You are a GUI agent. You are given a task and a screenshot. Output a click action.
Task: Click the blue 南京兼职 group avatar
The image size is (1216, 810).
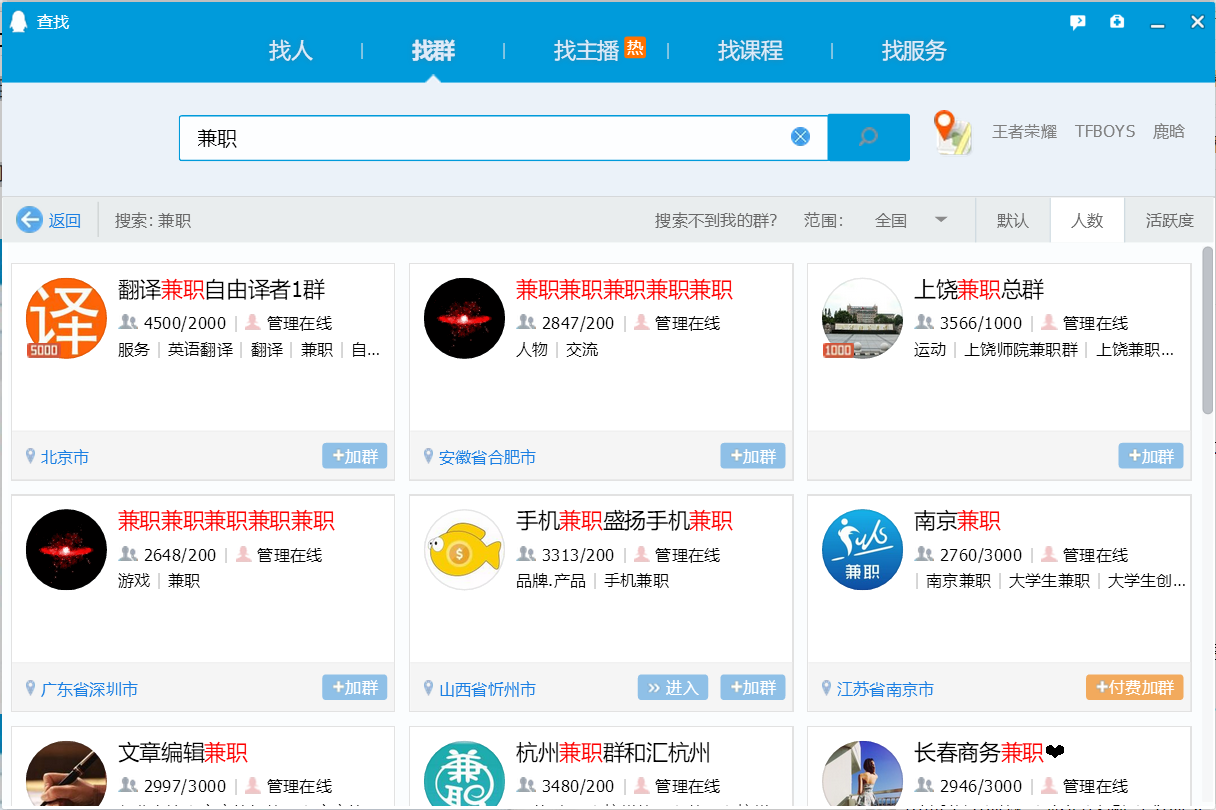[x=862, y=550]
